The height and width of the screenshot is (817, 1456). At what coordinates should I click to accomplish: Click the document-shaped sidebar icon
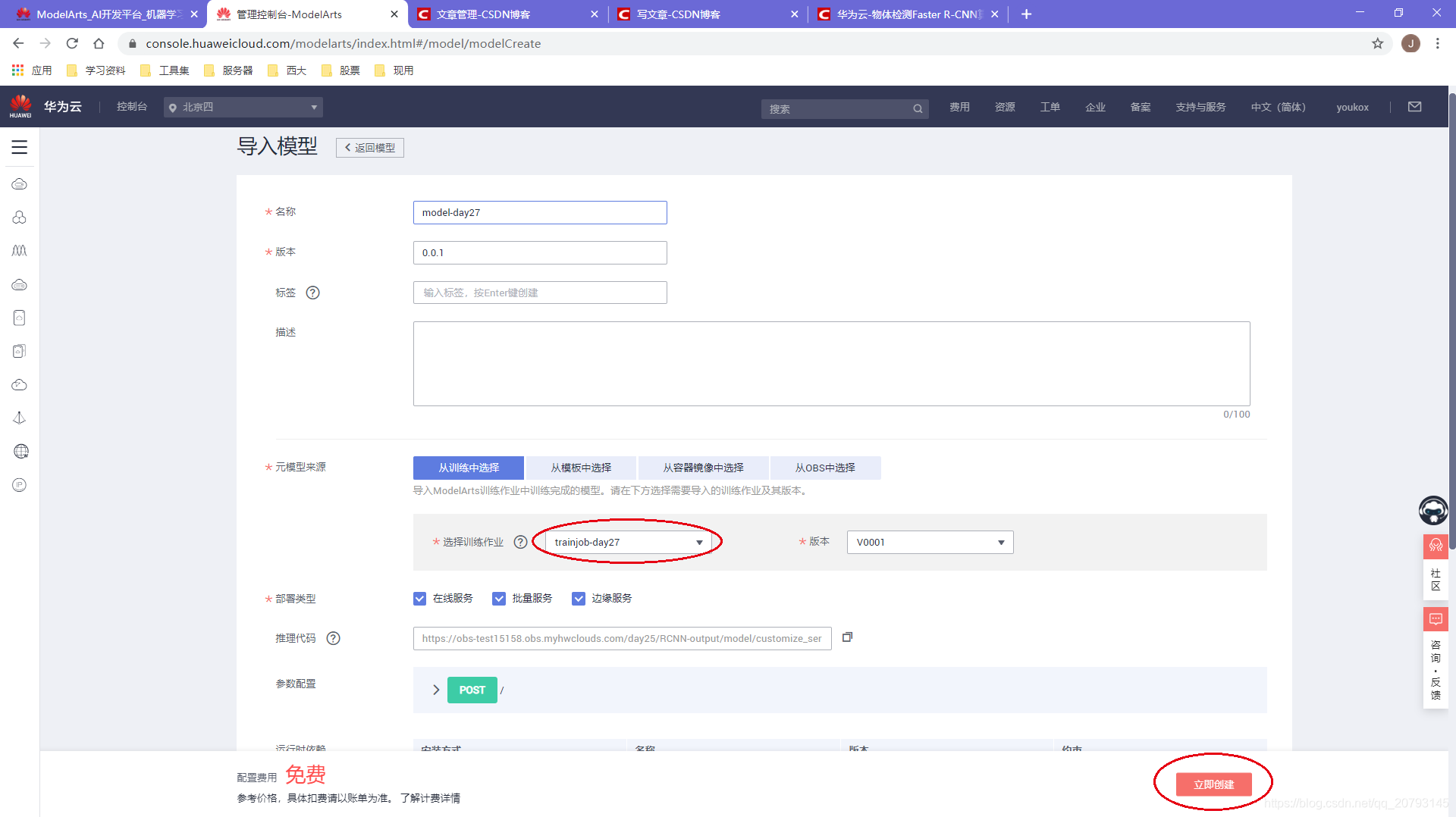click(20, 318)
